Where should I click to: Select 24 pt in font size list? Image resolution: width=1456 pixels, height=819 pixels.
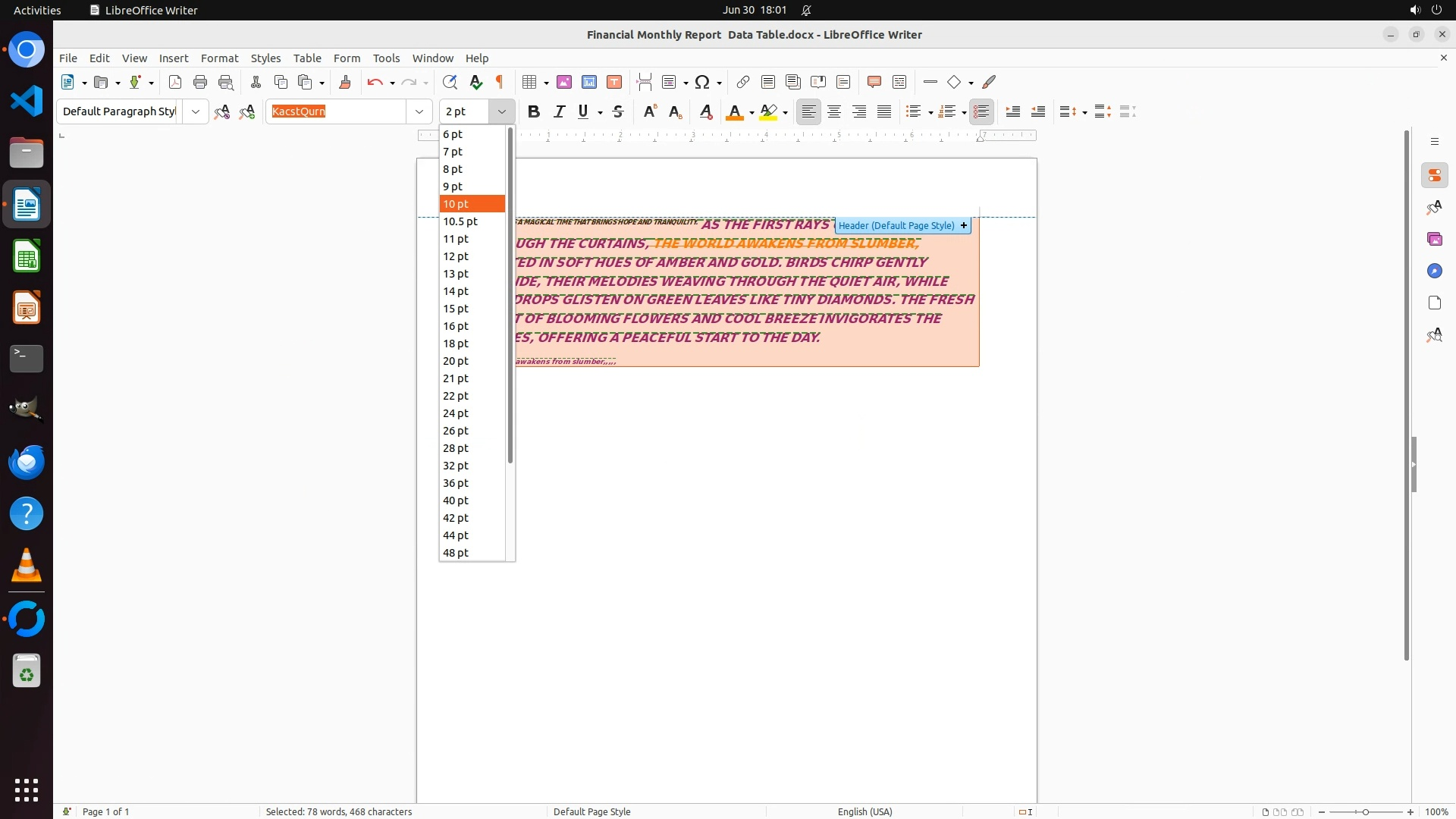click(456, 413)
